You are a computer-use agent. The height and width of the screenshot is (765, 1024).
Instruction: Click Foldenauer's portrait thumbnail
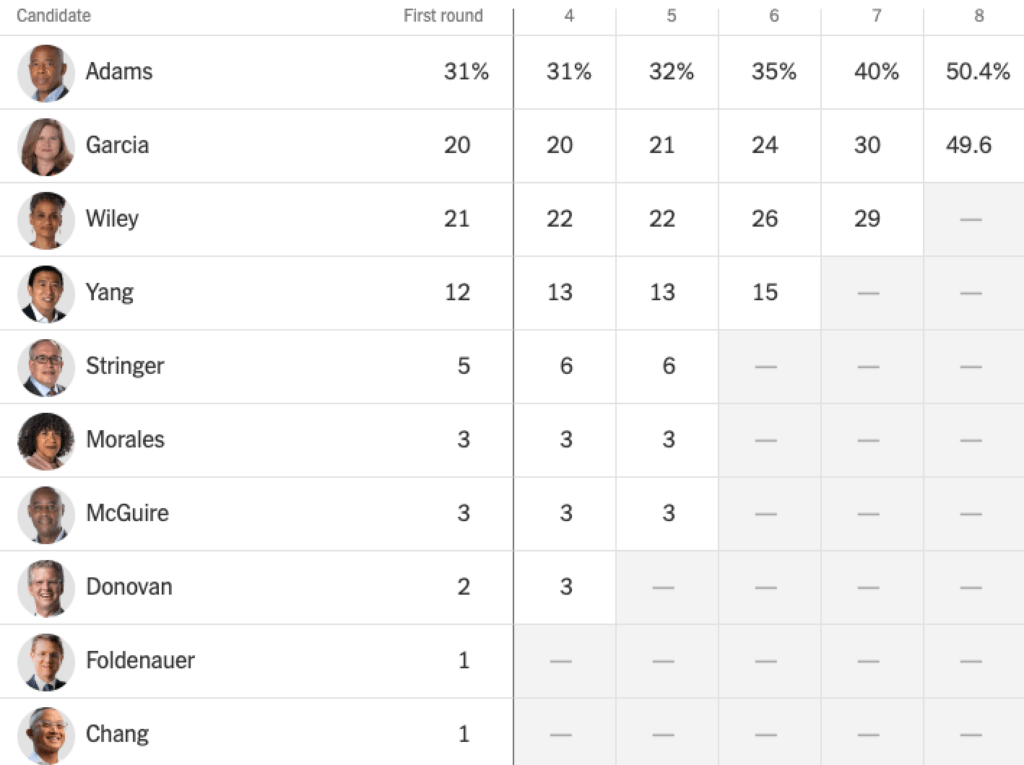click(x=46, y=661)
